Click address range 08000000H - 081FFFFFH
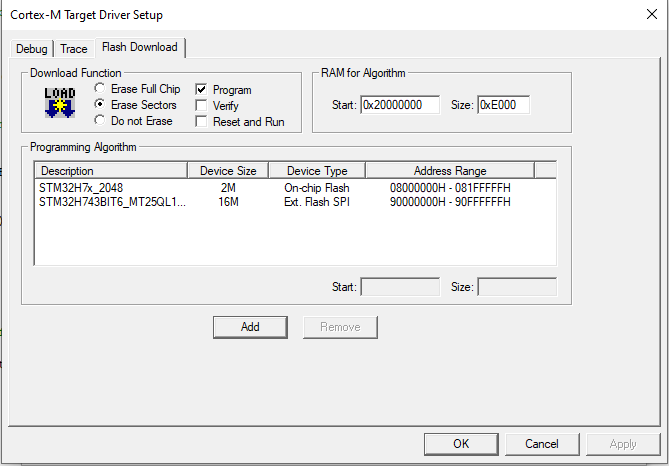Screen dimensions: 669x466 point(450,188)
